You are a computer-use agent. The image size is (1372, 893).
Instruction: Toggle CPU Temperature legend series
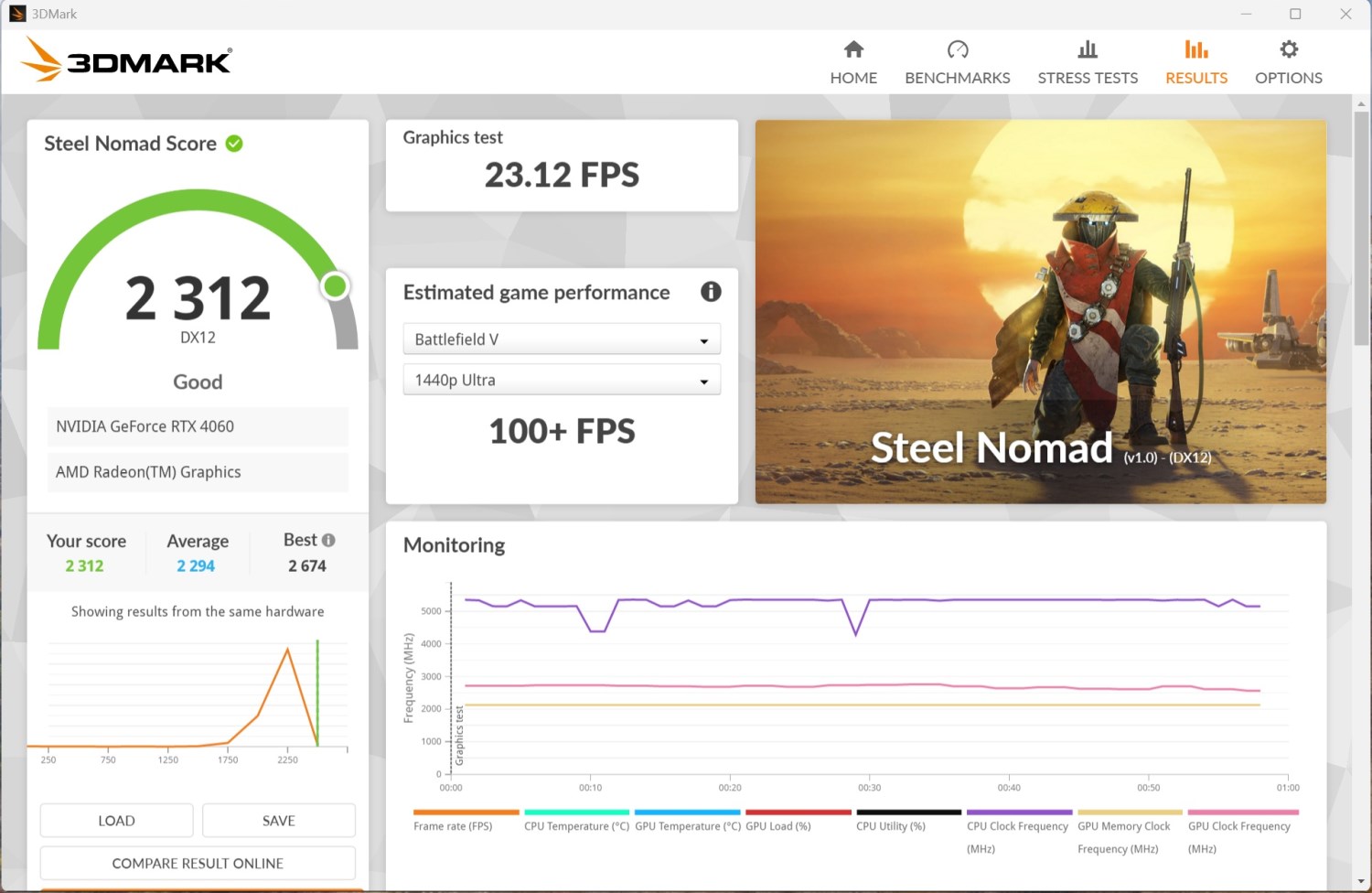pos(576,826)
